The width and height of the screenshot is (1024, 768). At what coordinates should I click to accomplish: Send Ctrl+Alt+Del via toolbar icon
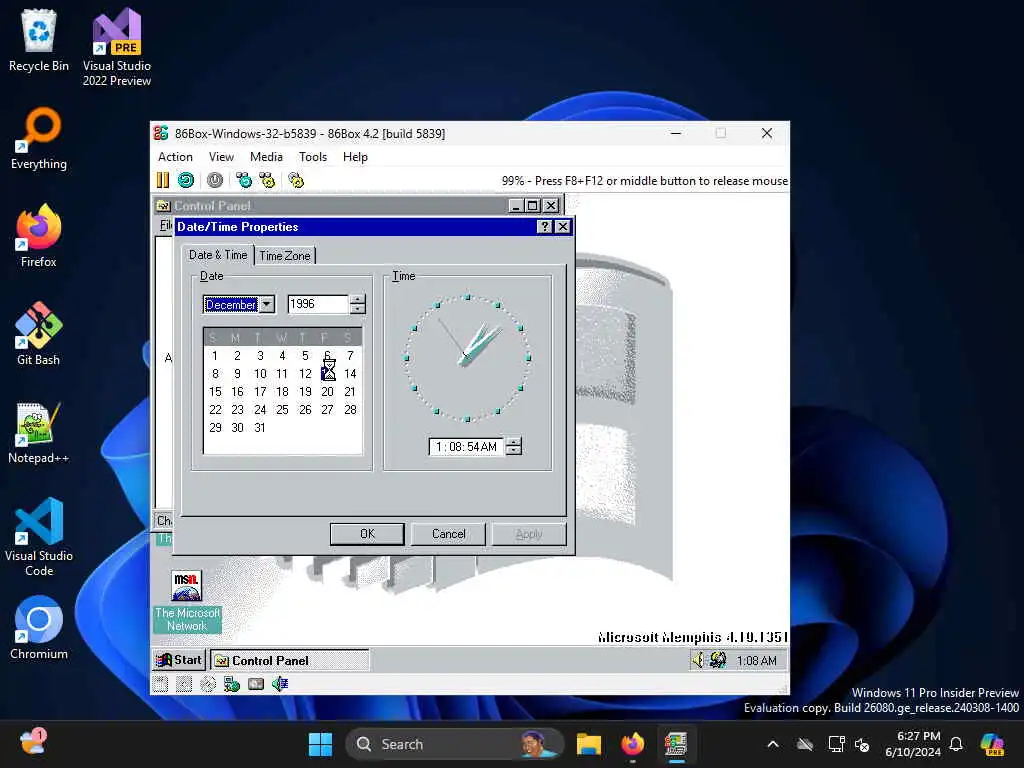pos(244,180)
